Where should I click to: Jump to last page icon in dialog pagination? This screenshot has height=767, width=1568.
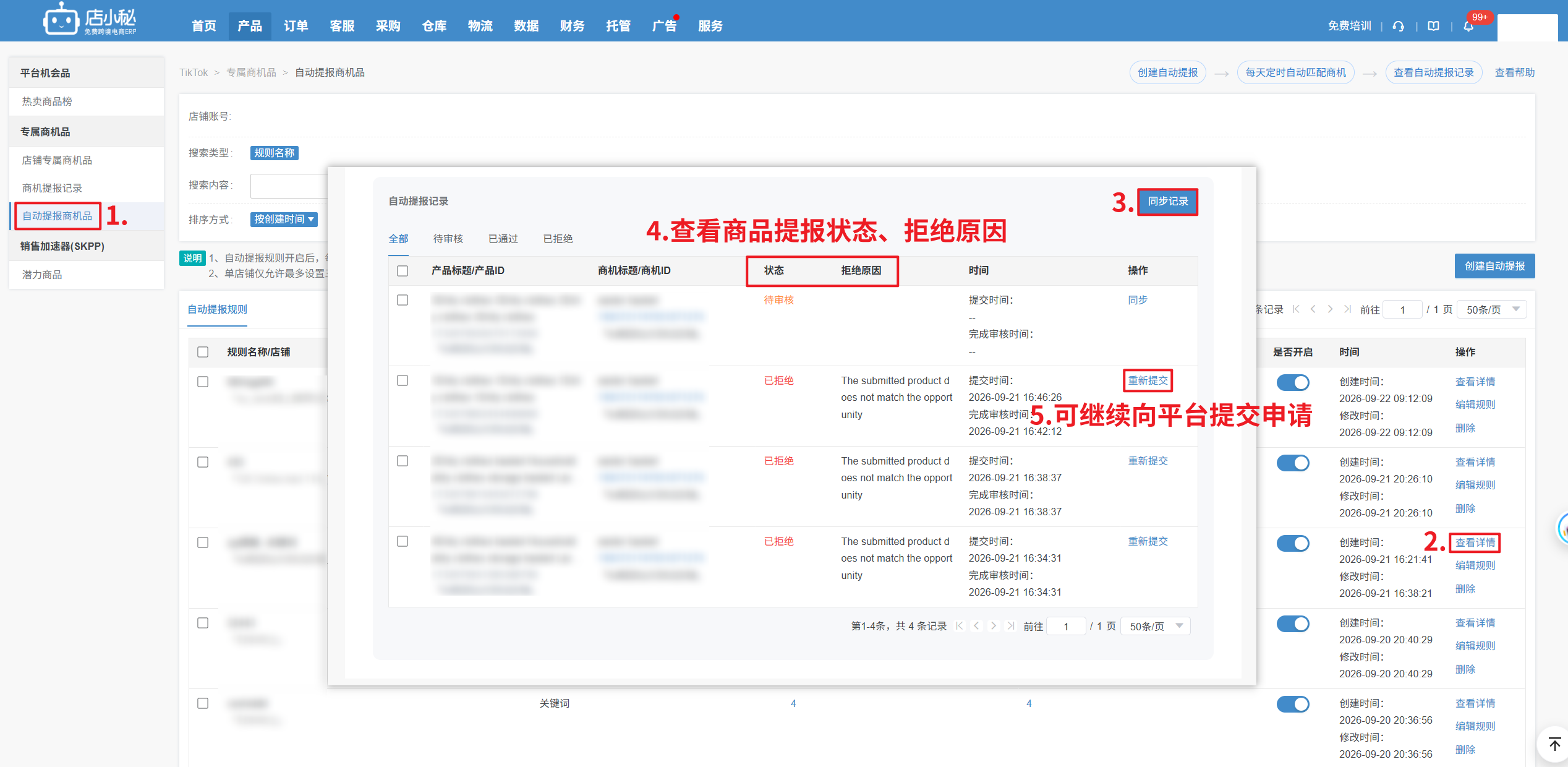coord(1011,626)
